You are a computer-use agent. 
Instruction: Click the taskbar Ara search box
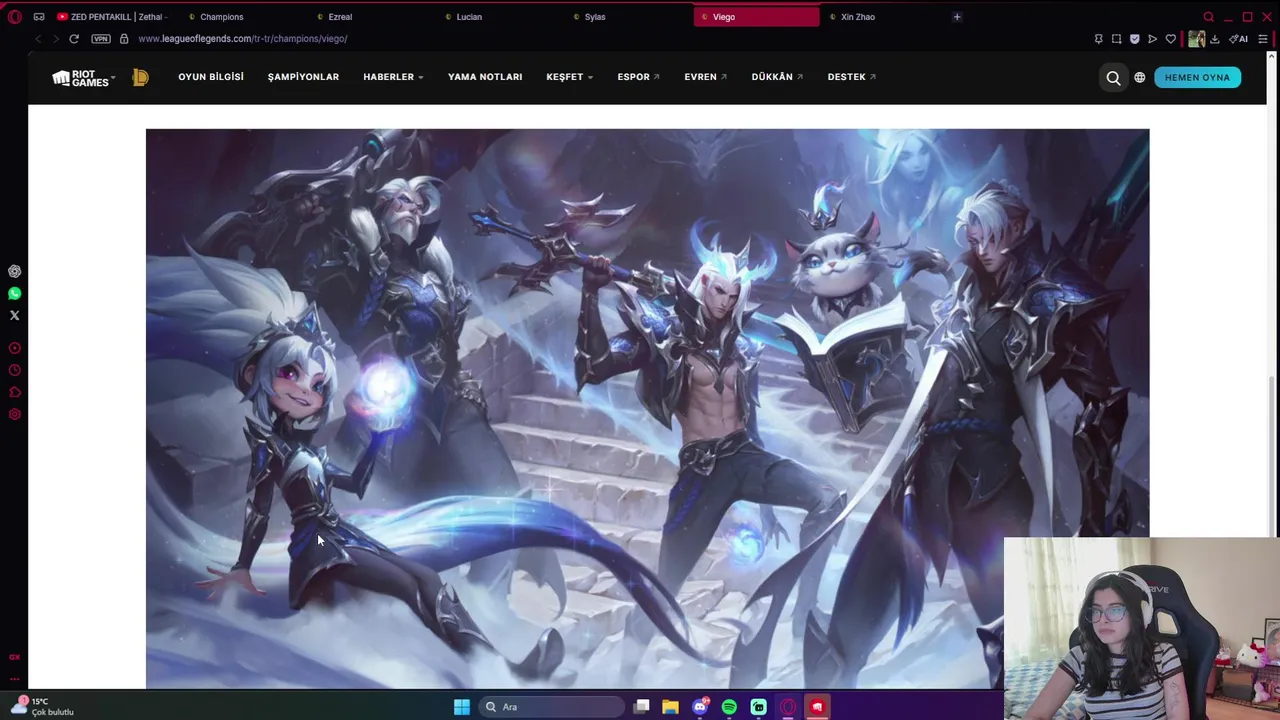point(551,707)
